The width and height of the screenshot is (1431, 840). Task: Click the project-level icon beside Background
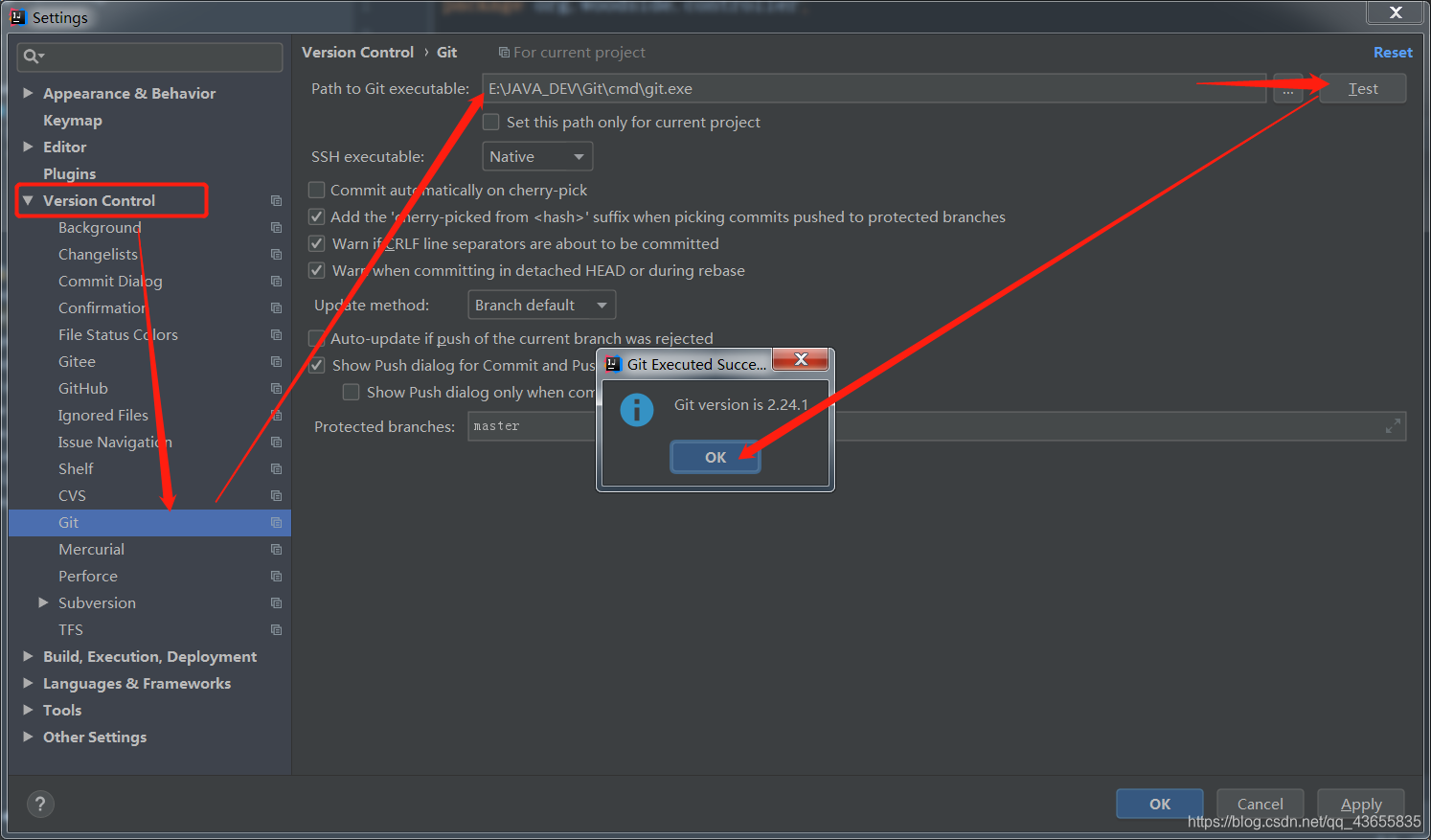[276, 228]
